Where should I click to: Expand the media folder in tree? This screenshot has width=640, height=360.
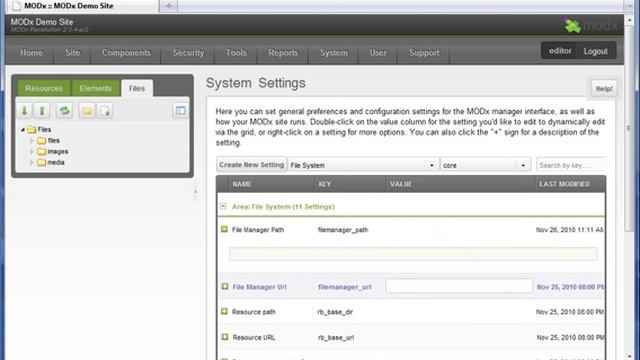(x=32, y=162)
